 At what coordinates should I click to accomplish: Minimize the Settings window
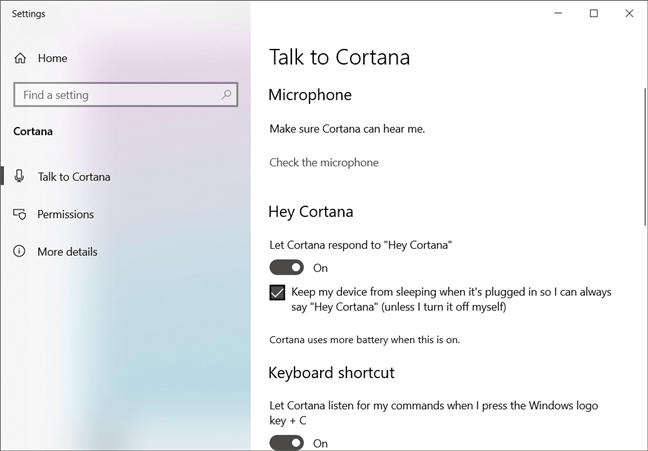pyautogui.click(x=558, y=13)
